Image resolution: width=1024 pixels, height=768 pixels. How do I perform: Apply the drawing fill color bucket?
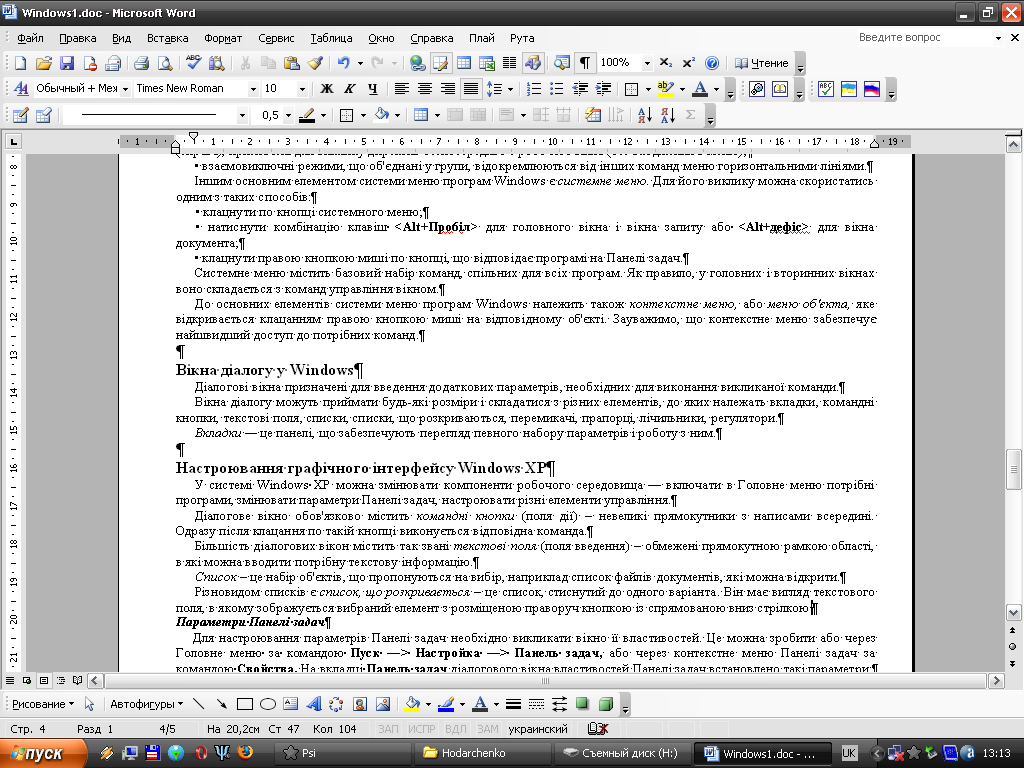[412, 704]
